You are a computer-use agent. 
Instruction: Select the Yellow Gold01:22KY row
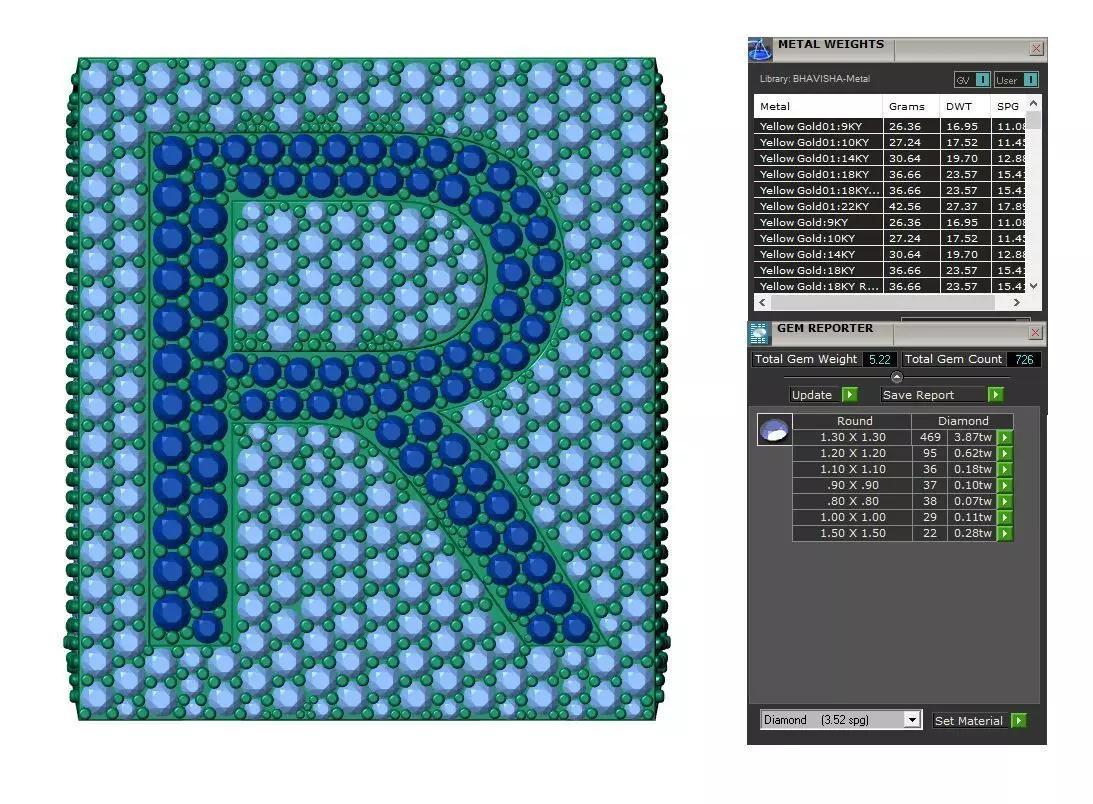pyautogui.click(x=889, y=206)
